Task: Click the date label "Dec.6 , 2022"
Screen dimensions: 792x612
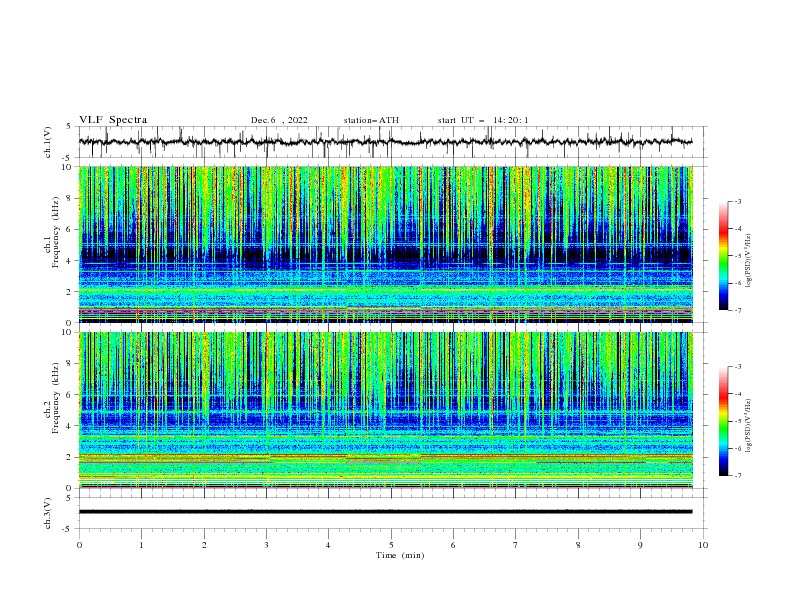Action: [x=279, y=120]
